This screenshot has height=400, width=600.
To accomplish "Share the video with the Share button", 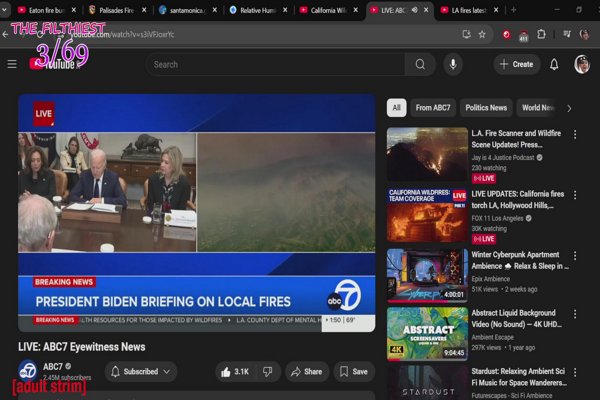I will [307, 372].
